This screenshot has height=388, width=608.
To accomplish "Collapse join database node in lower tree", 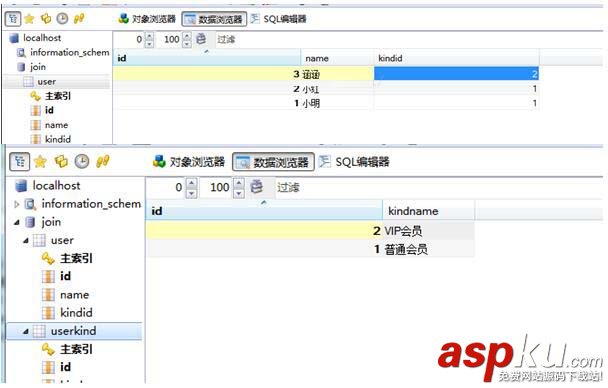I will pos(17,222).
